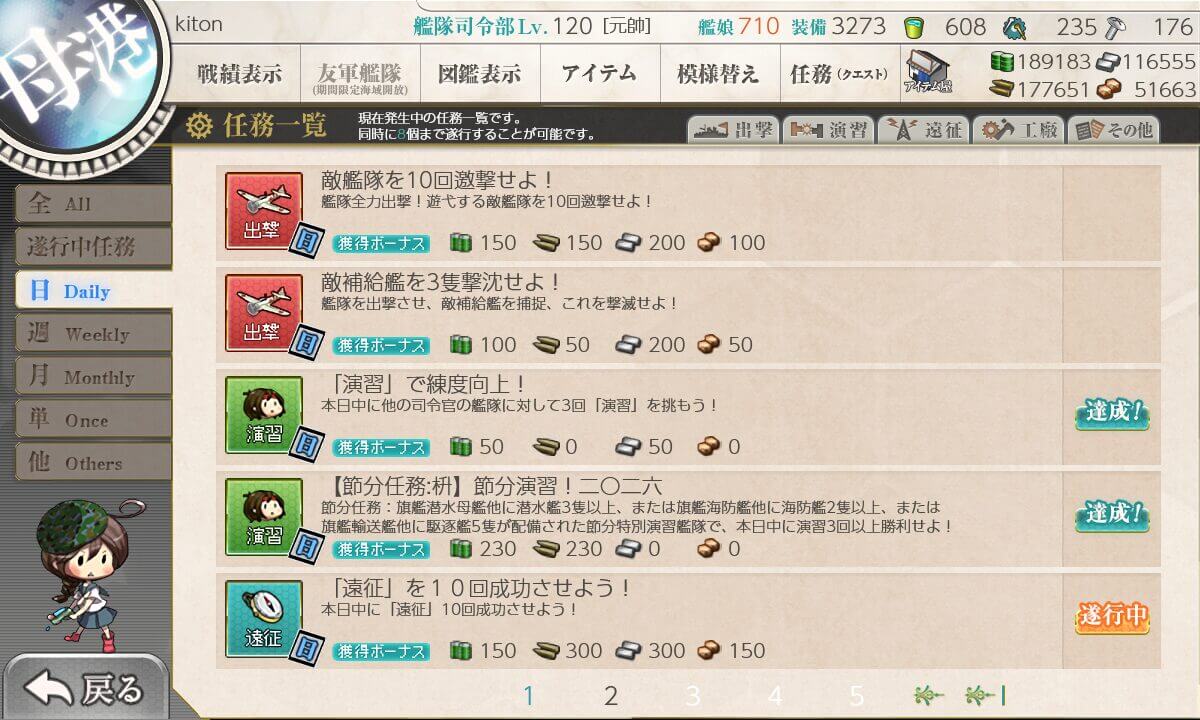
Task: Claim 達成 reward for 節分演習！二〇二六 quest
Action: coord(1112,514)
